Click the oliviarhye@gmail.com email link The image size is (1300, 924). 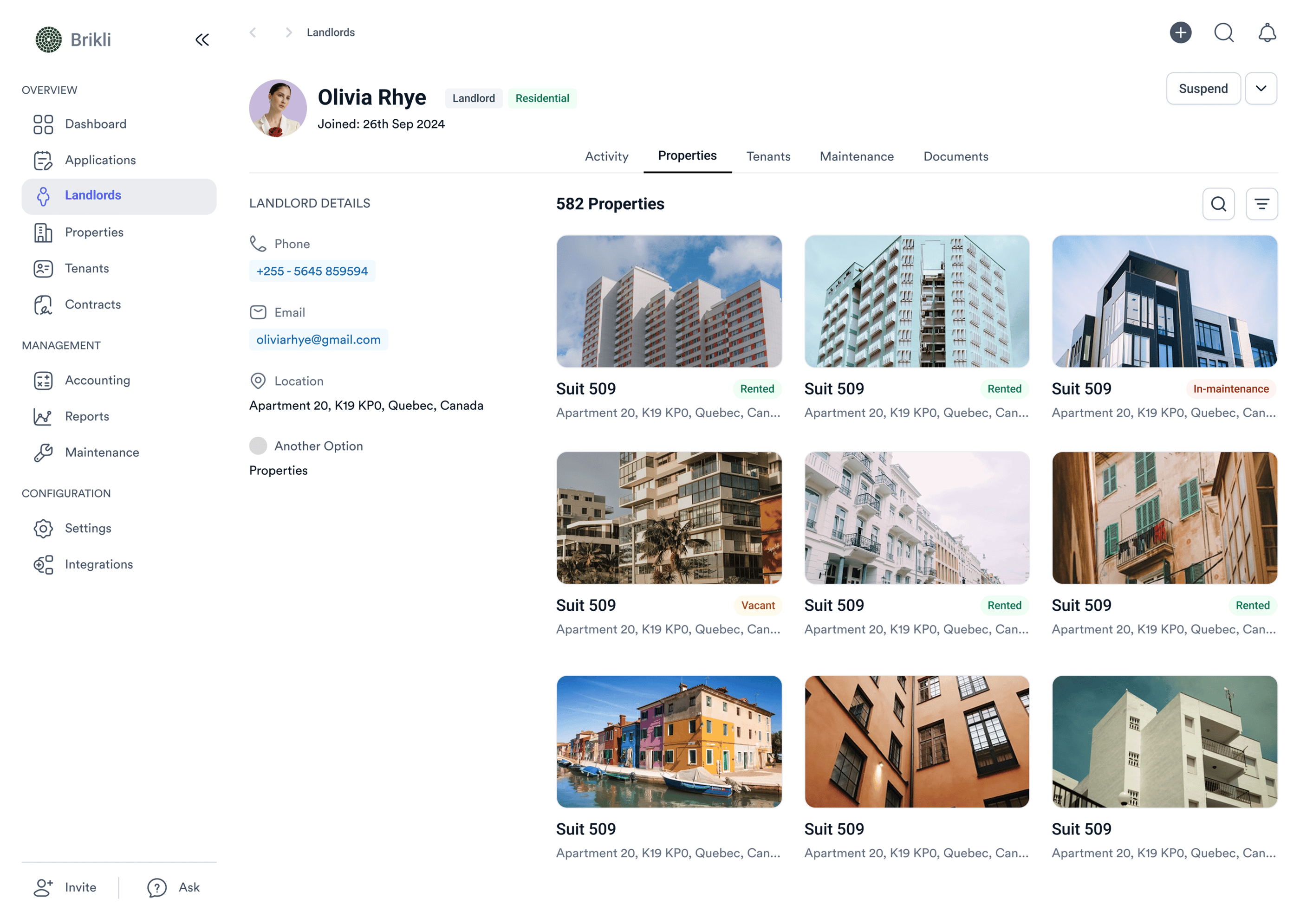tap(318, 340)
